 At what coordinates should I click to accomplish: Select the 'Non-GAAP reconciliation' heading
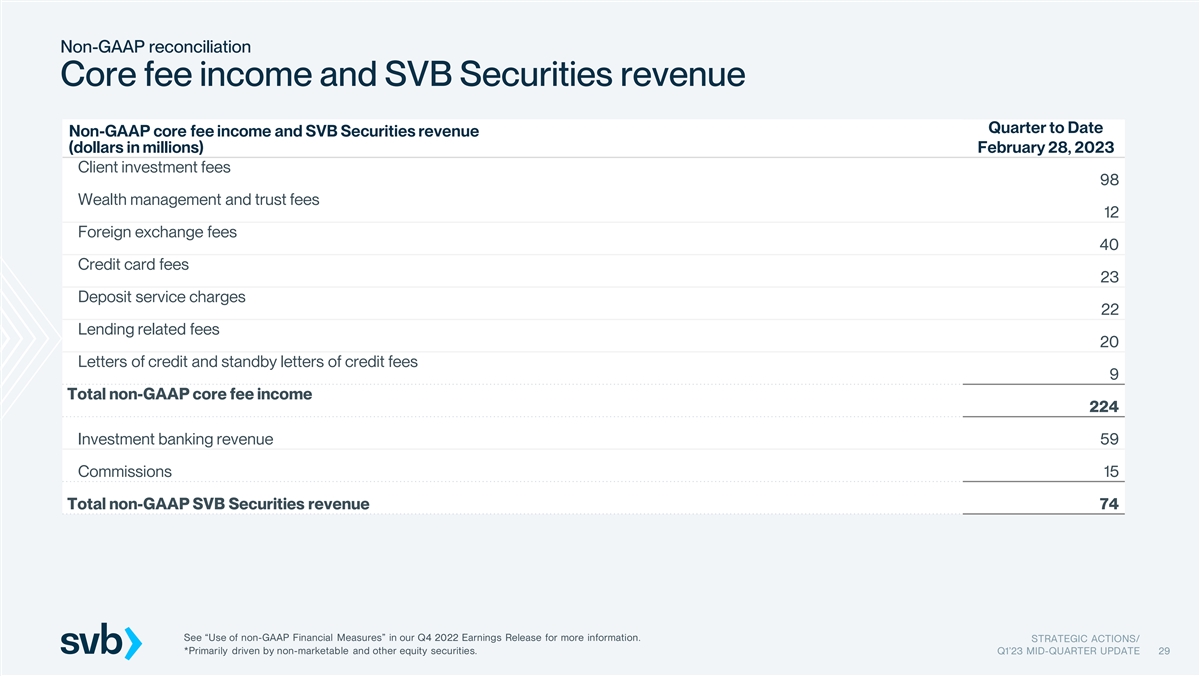tap(155, 46)
